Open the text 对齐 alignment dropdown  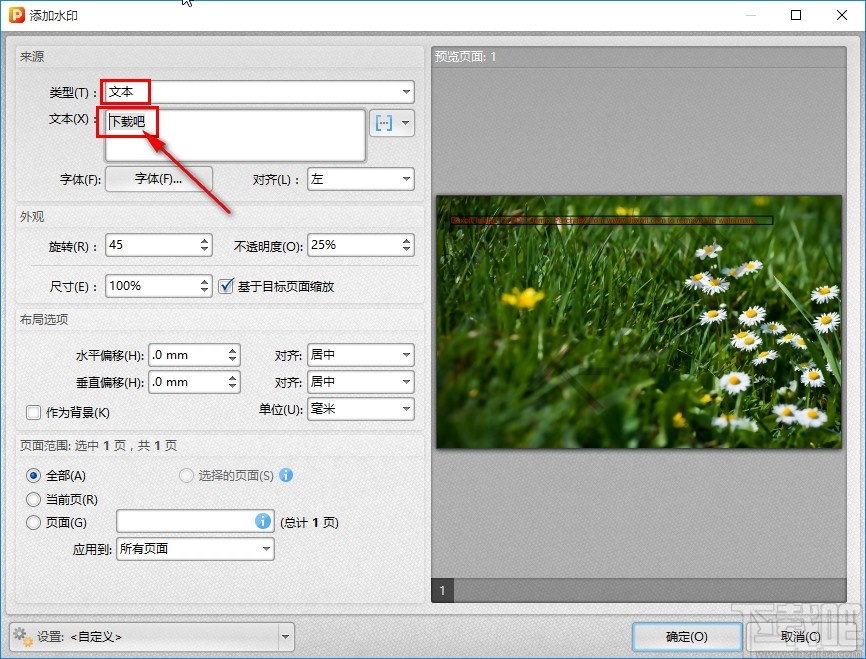(361, 179)
